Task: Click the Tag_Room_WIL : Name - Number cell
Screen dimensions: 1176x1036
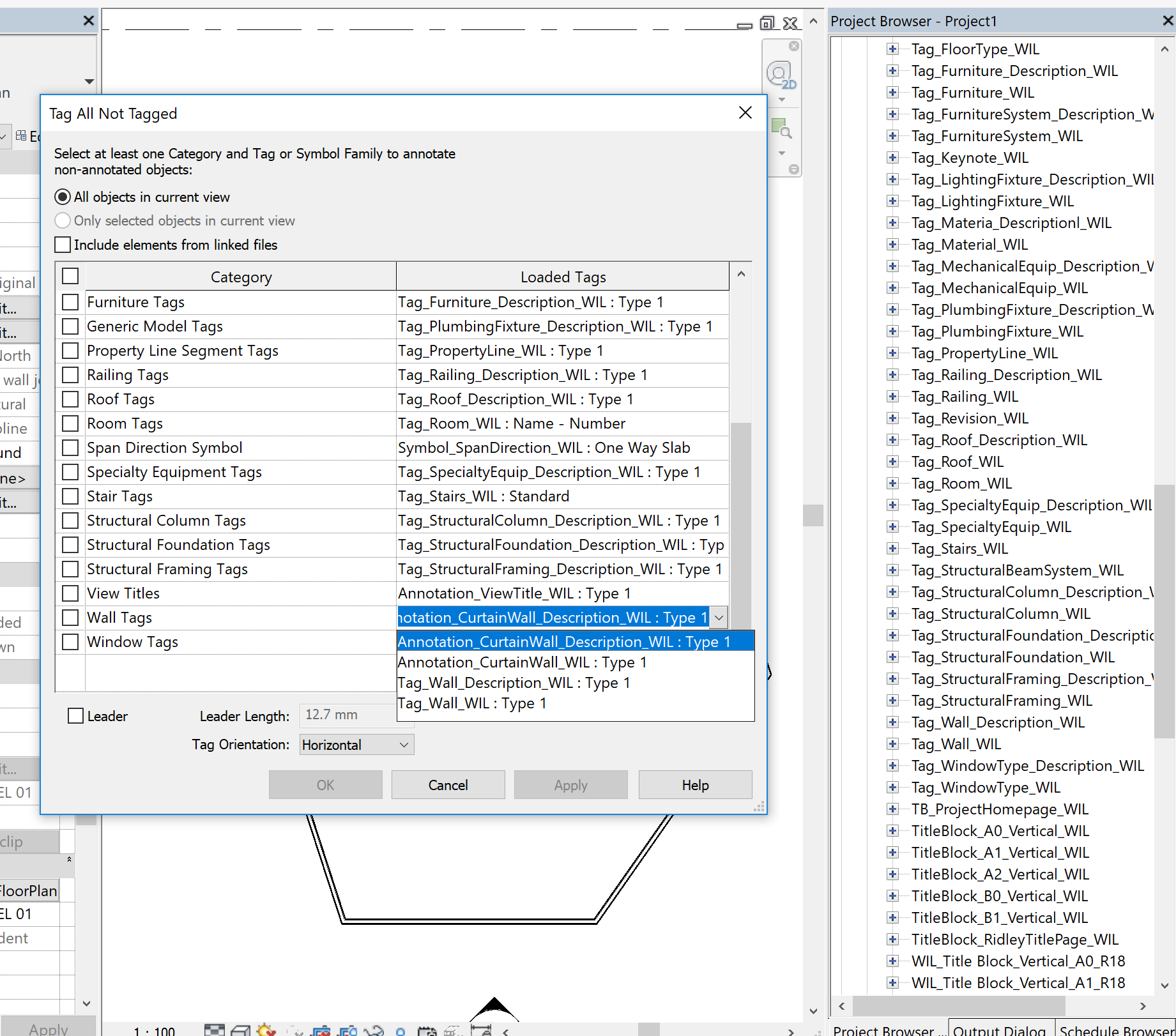Action: click(x=562, y=423)
